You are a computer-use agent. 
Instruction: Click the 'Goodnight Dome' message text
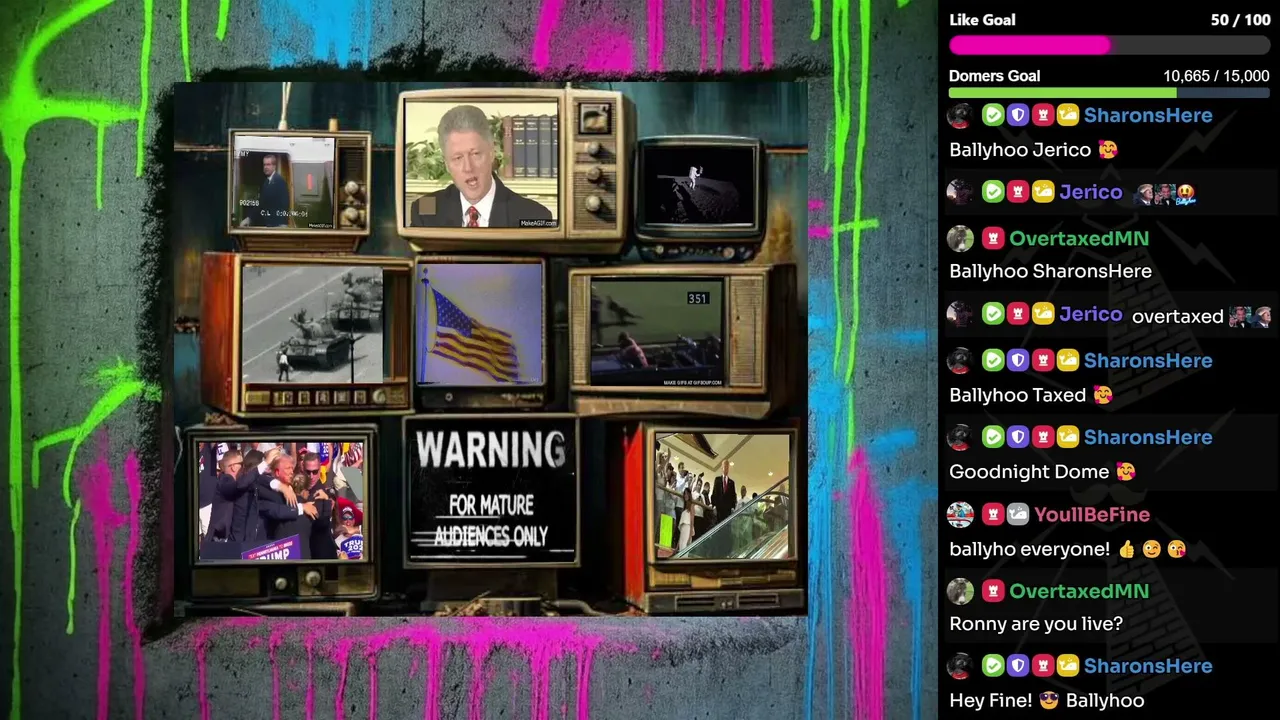[1029, 472]
